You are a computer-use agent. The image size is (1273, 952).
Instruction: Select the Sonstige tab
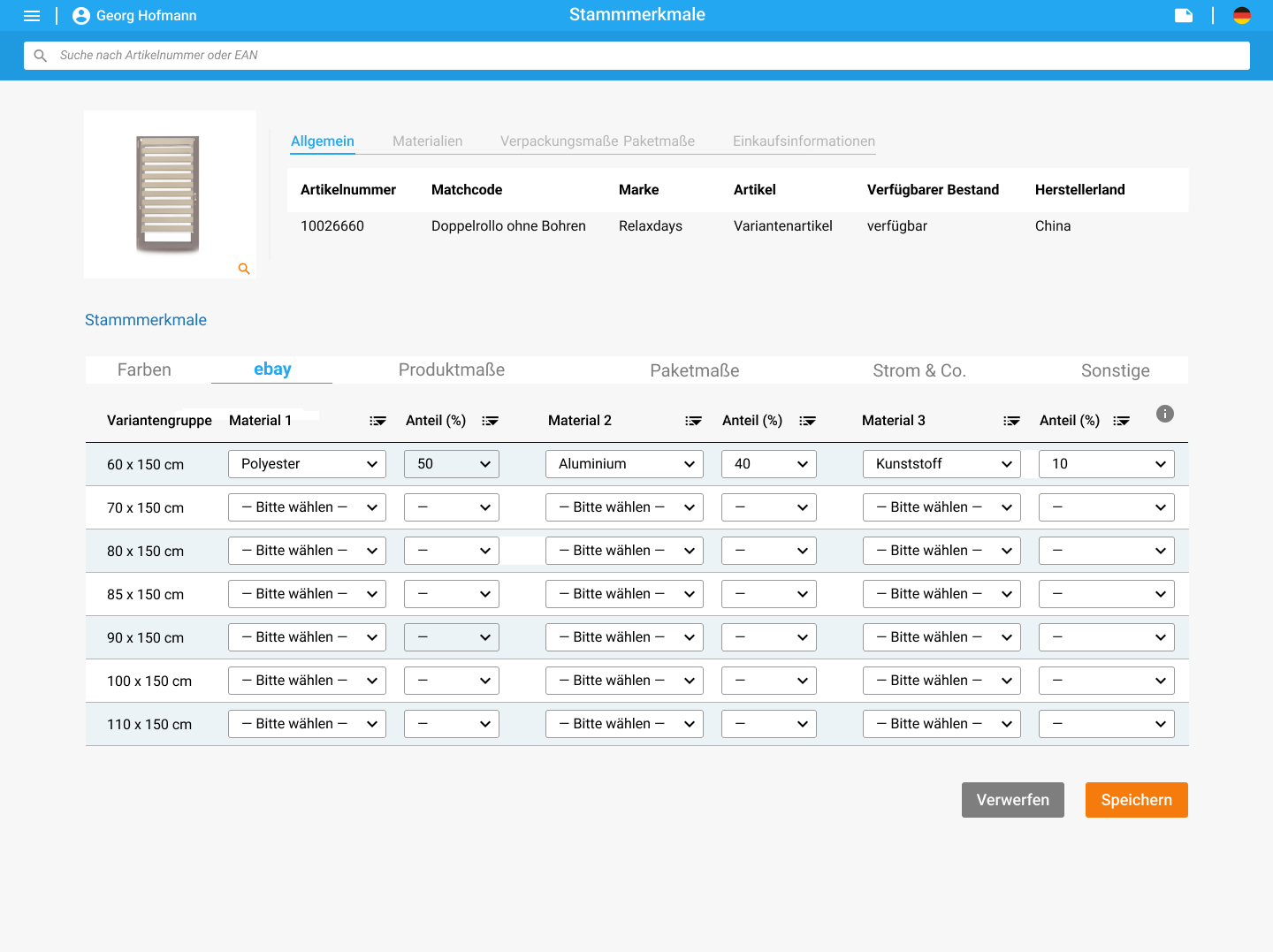(x=1116, y=371)
